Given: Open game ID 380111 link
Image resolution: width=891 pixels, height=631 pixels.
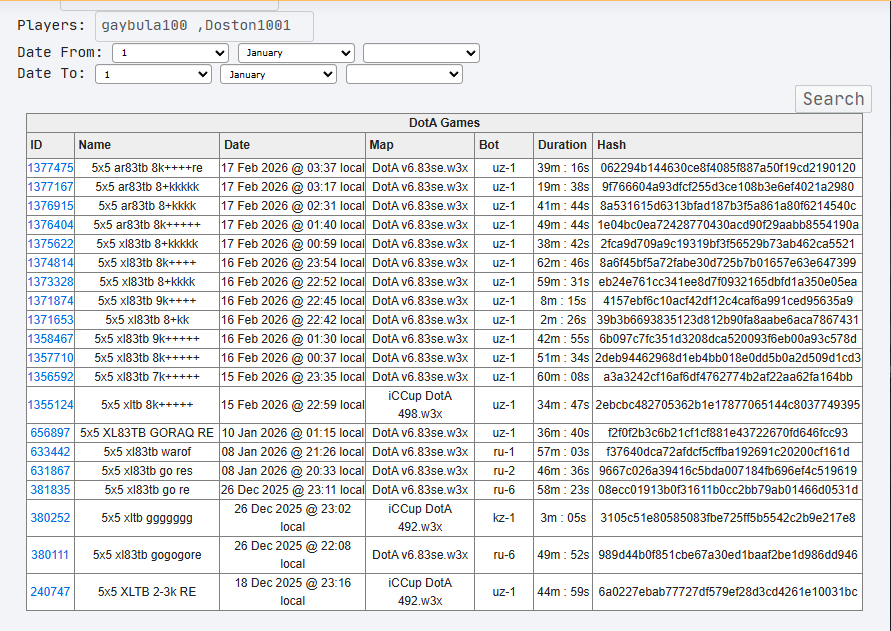Looking at the screenshot, I should click(x=50, y=555).
